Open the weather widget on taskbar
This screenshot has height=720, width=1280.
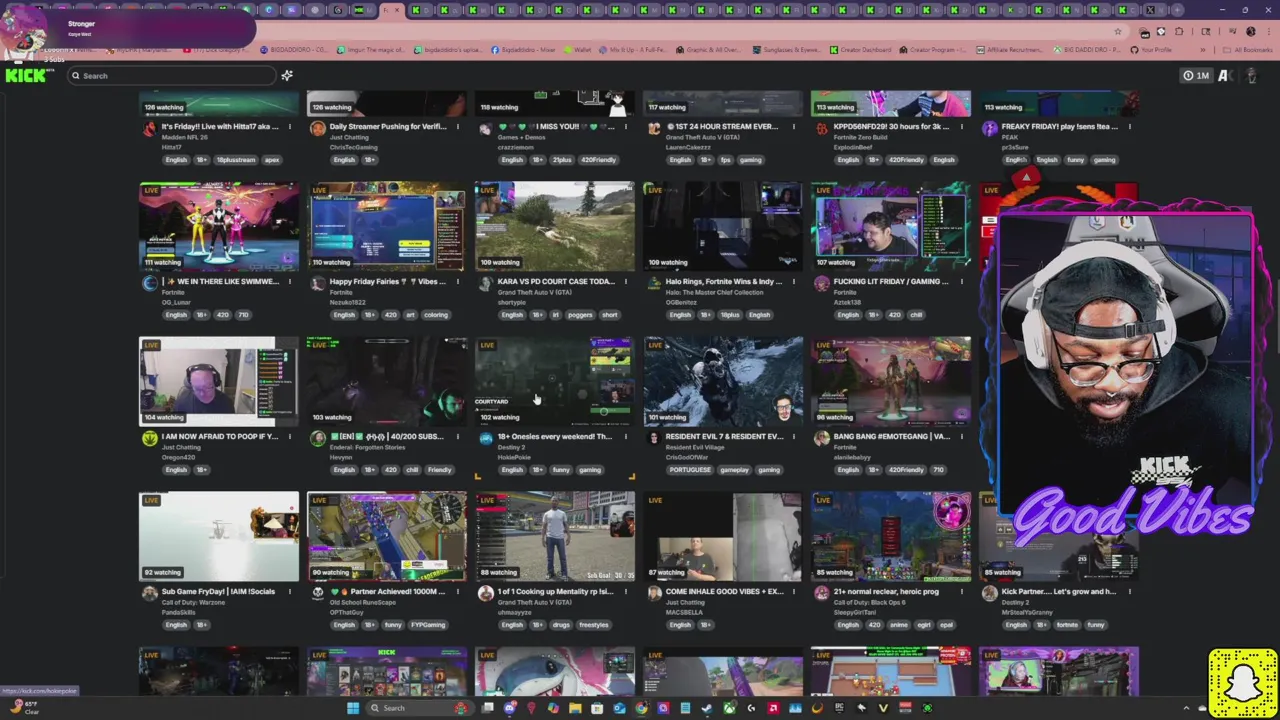[24, 708]
